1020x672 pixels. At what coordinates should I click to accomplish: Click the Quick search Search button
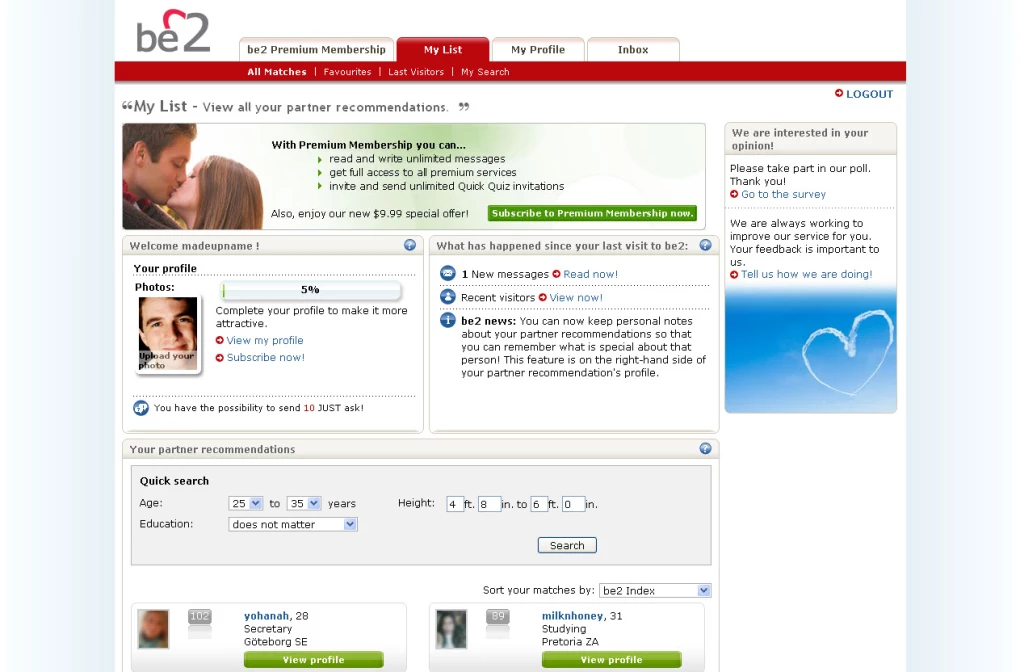pyautogui.click(x=567, y=545)
